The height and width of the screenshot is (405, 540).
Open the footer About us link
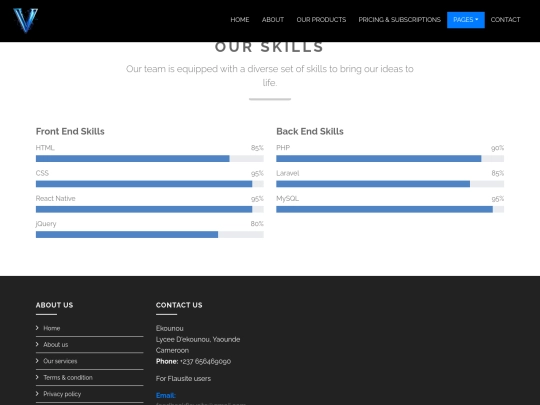[x=56, y=344]
